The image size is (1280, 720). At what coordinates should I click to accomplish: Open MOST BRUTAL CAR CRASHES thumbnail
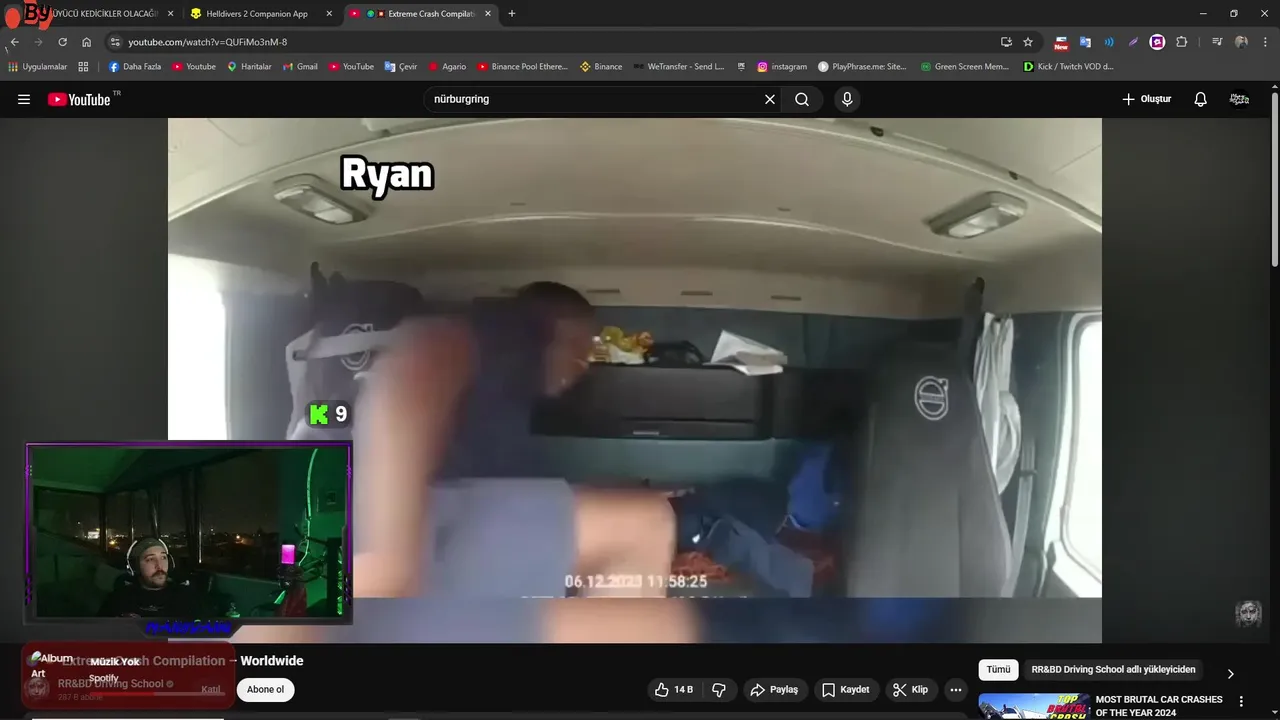point(1033,706)
